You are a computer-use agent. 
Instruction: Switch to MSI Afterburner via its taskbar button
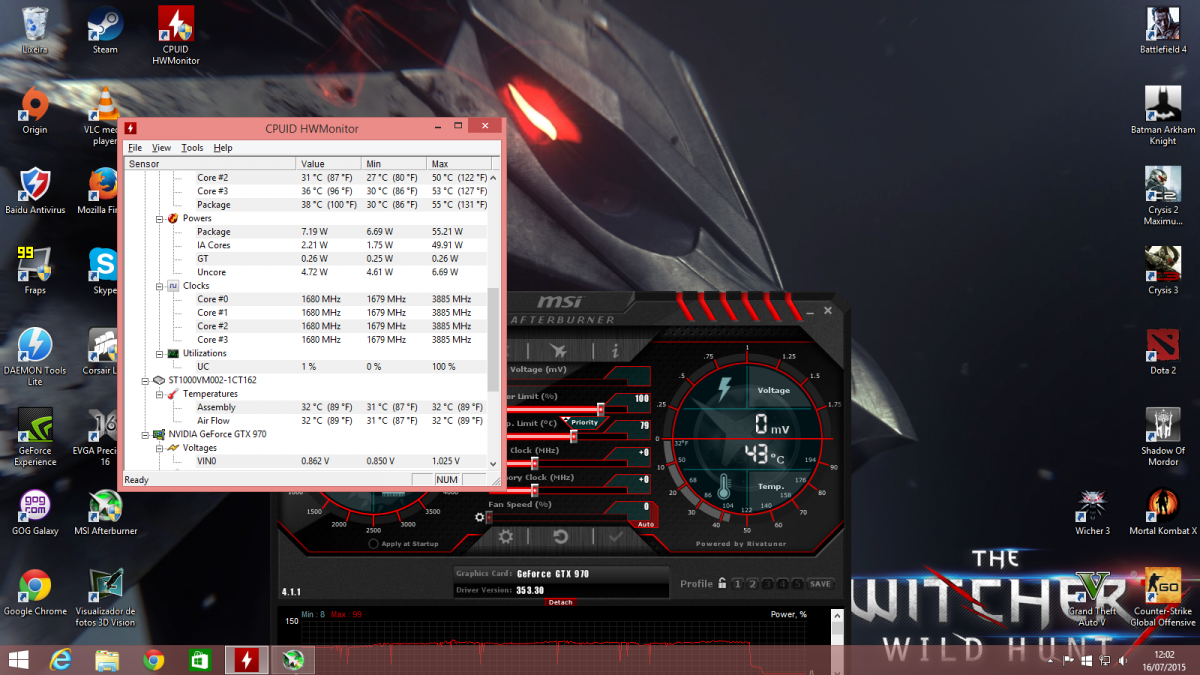[x=292, y=660]
